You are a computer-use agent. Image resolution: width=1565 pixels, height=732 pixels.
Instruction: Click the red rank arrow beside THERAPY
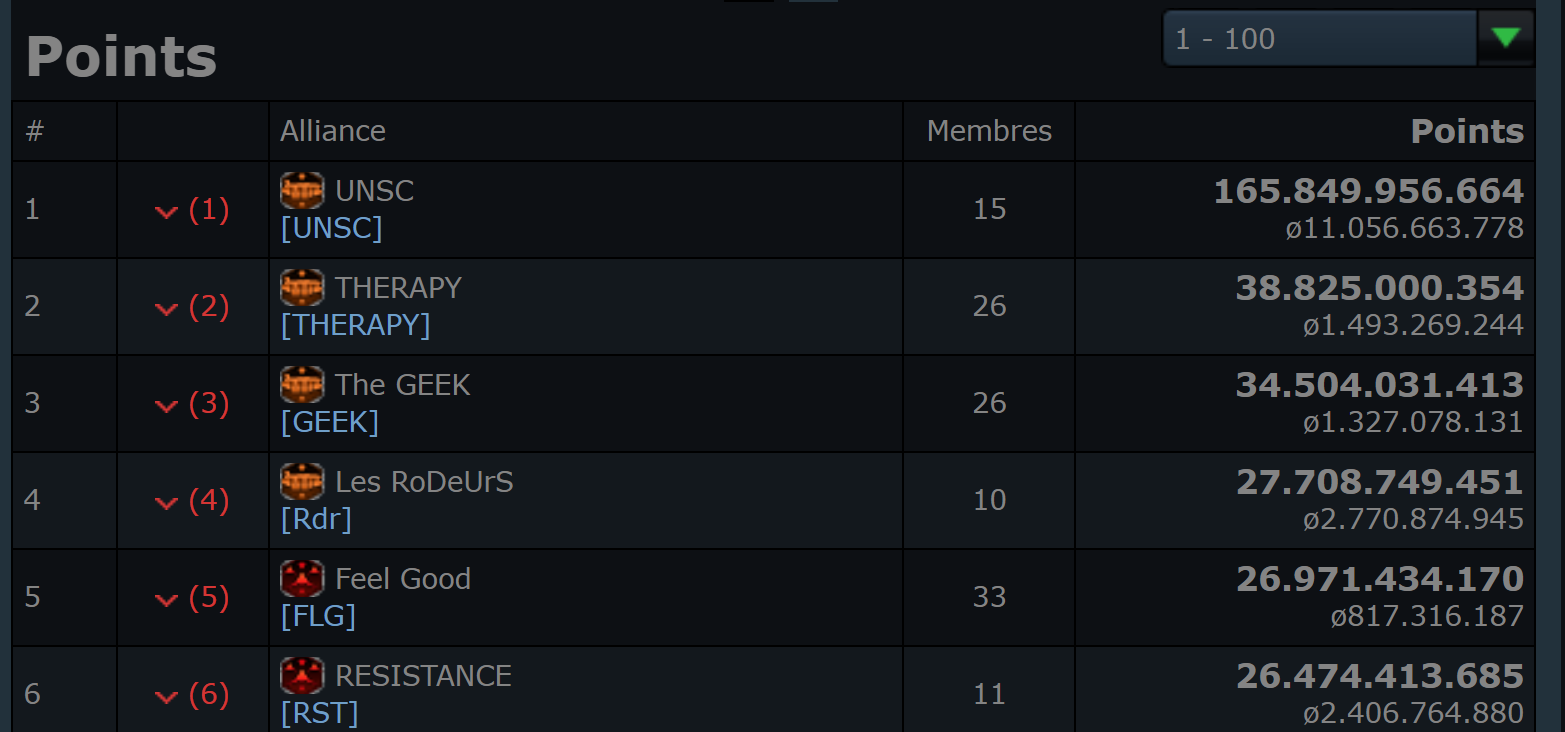166,309
